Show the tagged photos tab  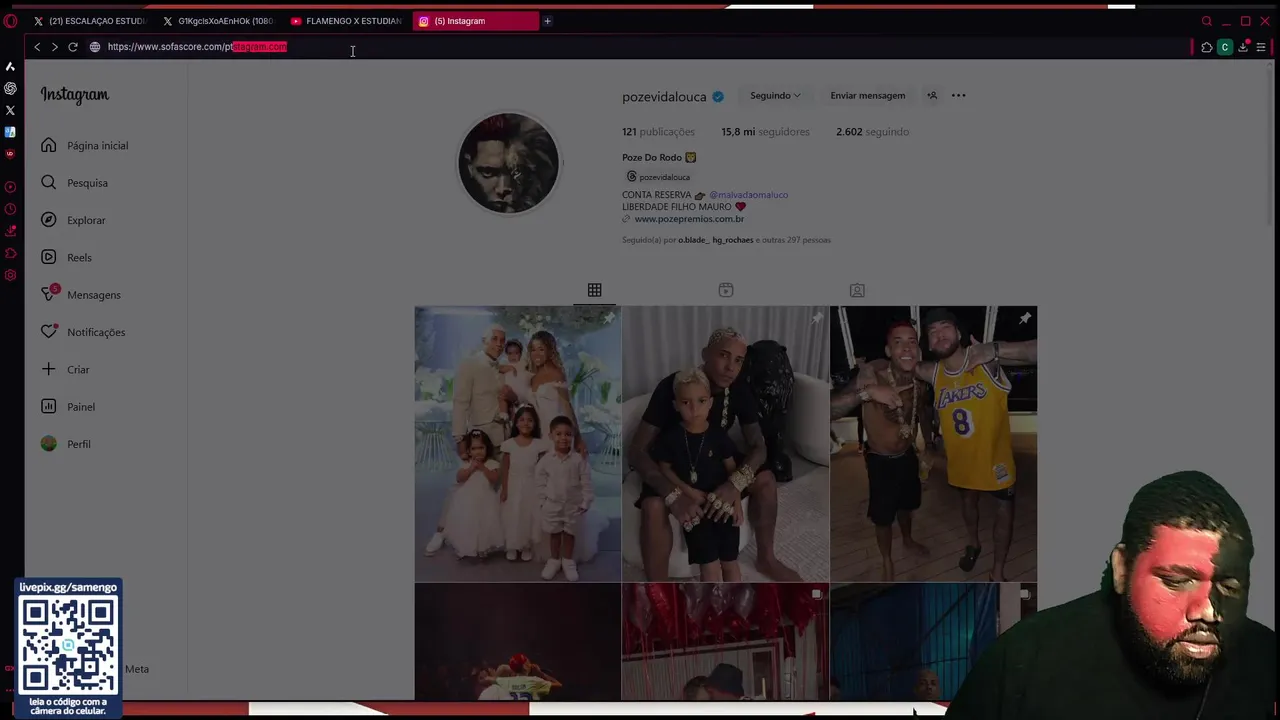point(857,290)
